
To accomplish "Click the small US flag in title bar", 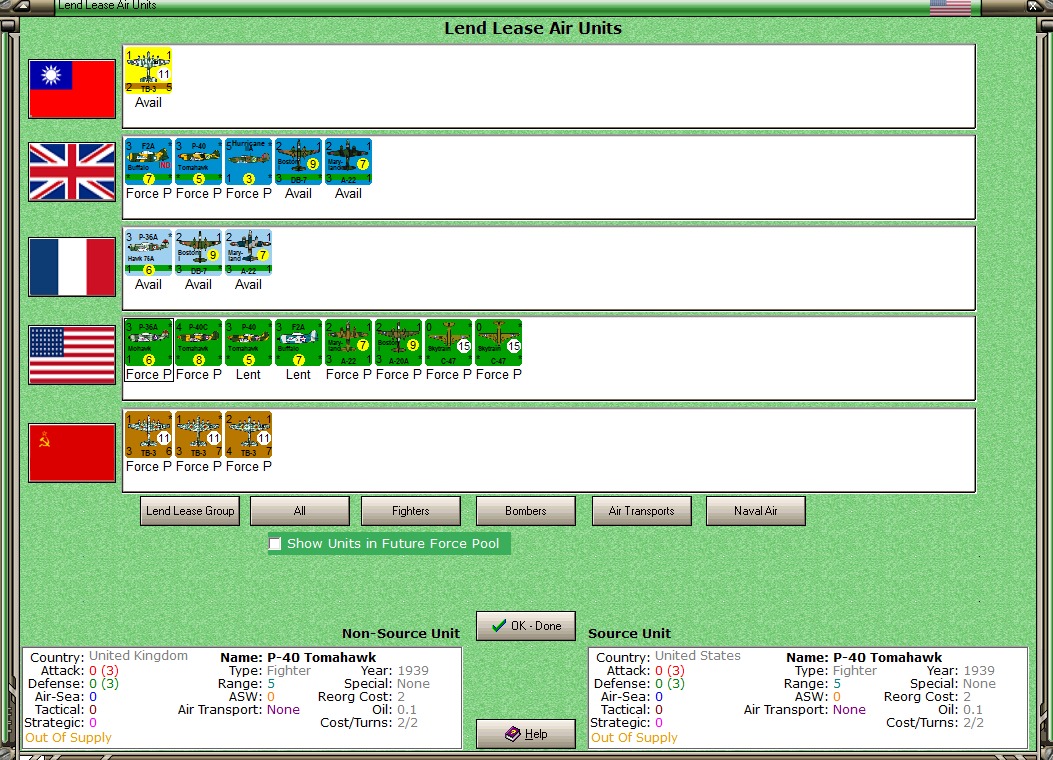I will pyautogui.click(x=950, y=7).
